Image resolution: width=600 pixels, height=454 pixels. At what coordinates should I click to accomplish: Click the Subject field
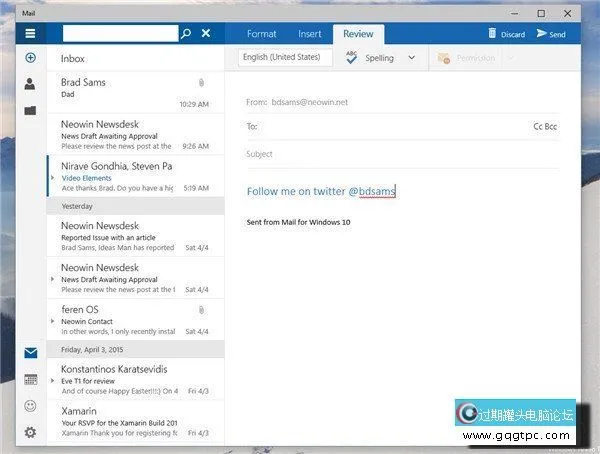400,154
